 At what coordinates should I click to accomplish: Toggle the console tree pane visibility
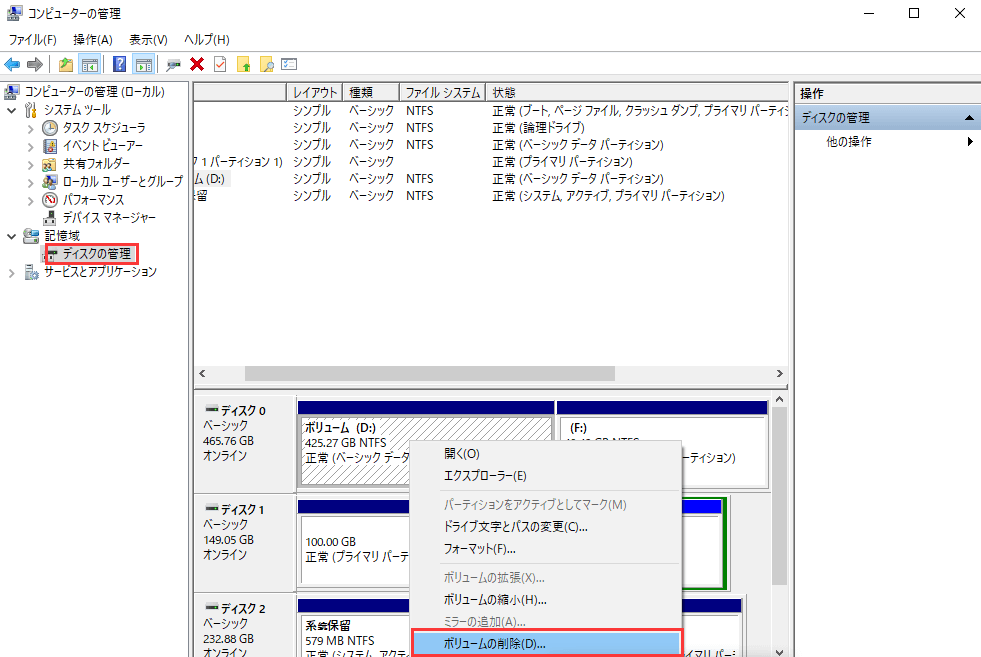coord(90,64)
